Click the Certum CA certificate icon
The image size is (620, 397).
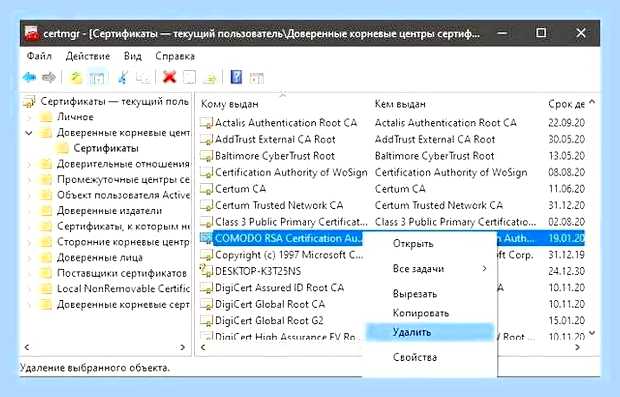coord(206,189)
